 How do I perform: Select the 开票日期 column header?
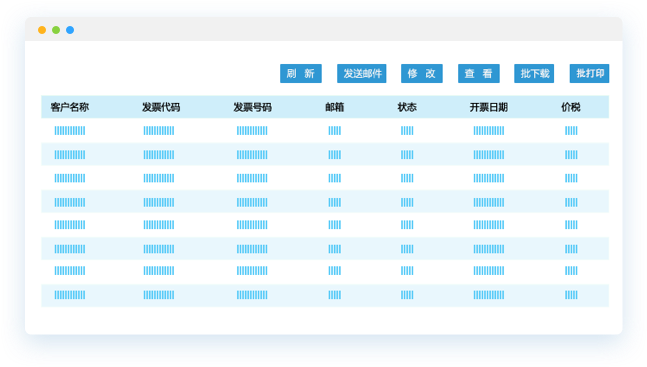pyautogui.click(x=489, y=107)
